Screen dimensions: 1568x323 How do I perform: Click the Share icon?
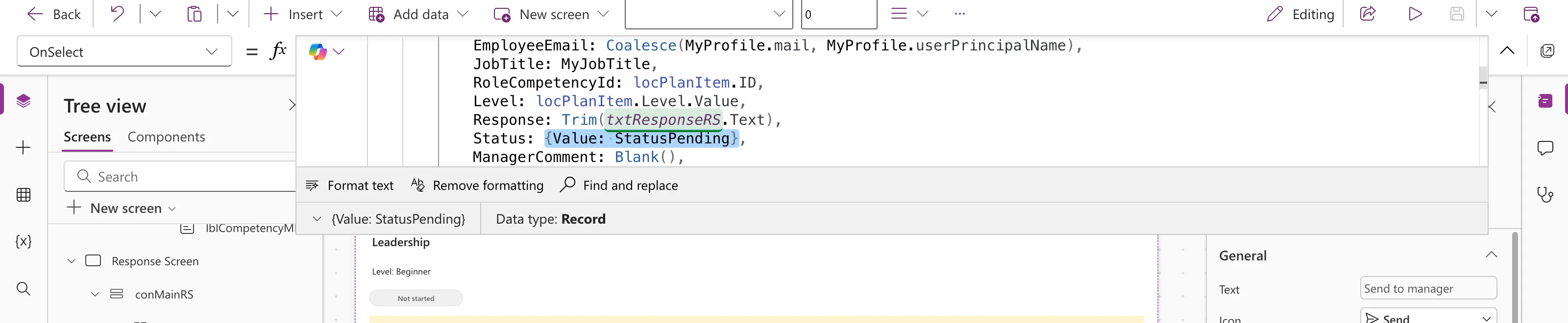pyautogui.click(x=1368, y=14)
